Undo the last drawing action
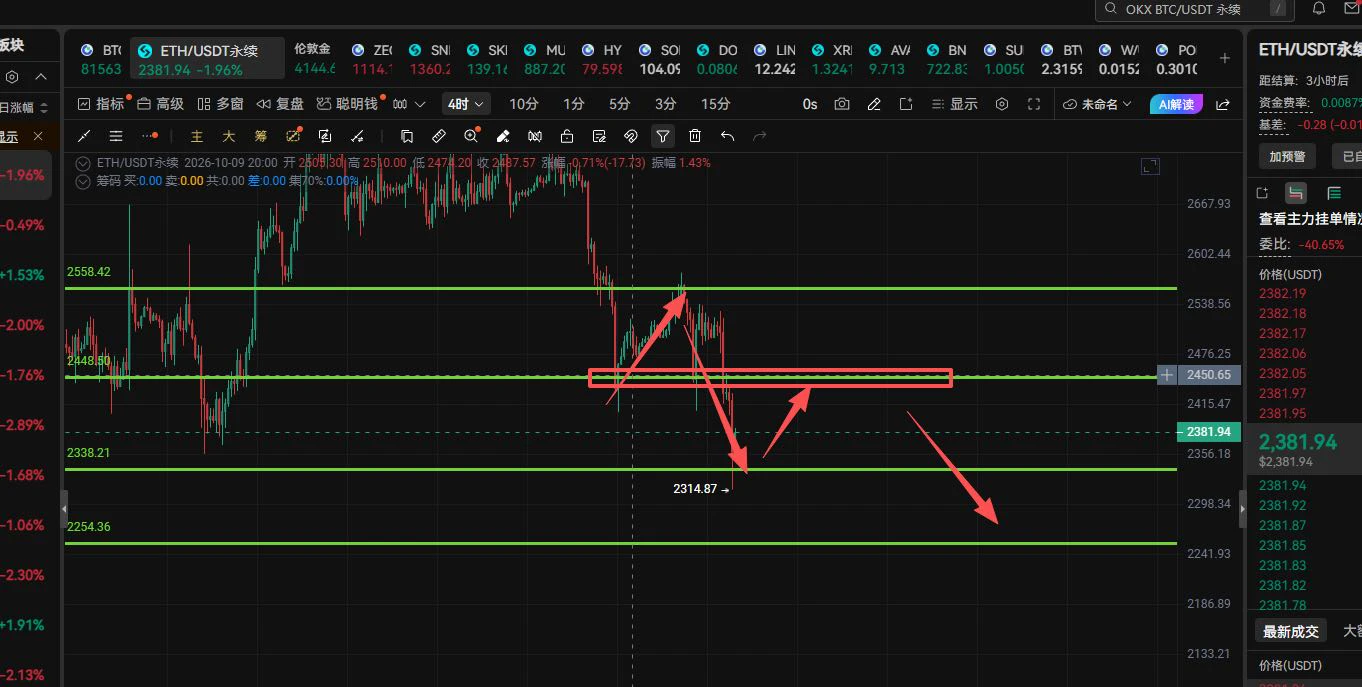Image resolution: width=1362 pixels, height=687 pixels. pyautogui.click(x=727, y=136)
